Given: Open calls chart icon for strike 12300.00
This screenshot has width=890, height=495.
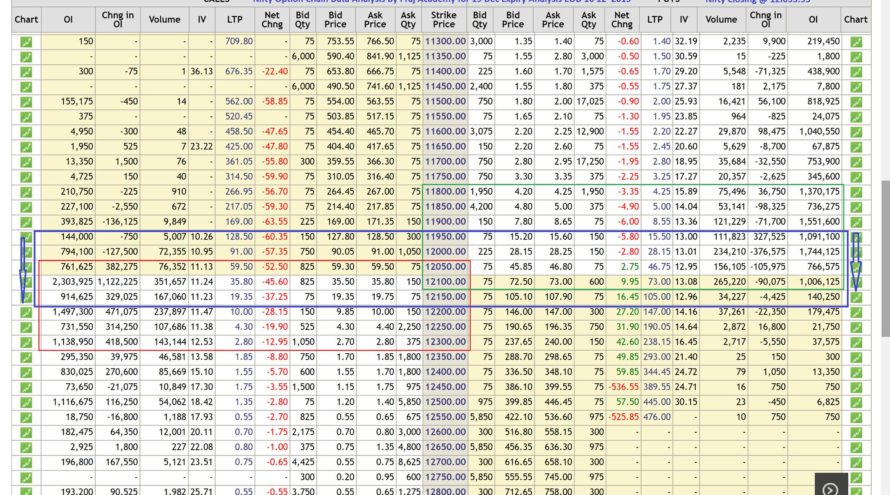Looking at the screenshot, I should pyautogui.click(x=26, y=342).
